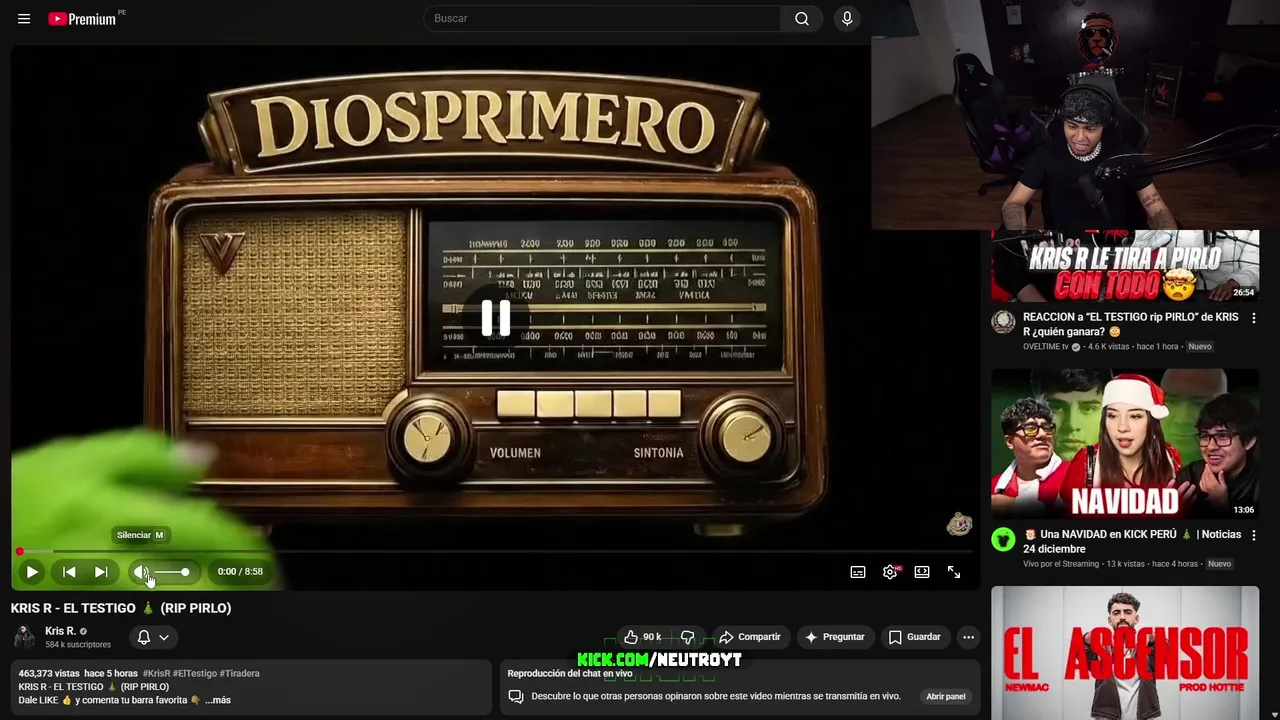Click Abrir panel chat replay button
The width and height of the screenshot is (1280, 720).
click(x=946, y=696)
